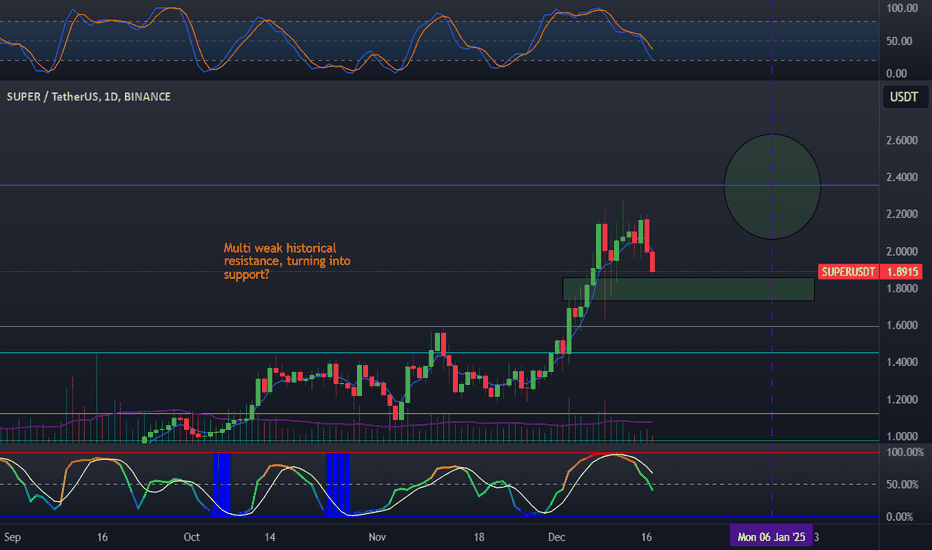
Task: Click the 18 date label on time axis
Action: (478, 537)
